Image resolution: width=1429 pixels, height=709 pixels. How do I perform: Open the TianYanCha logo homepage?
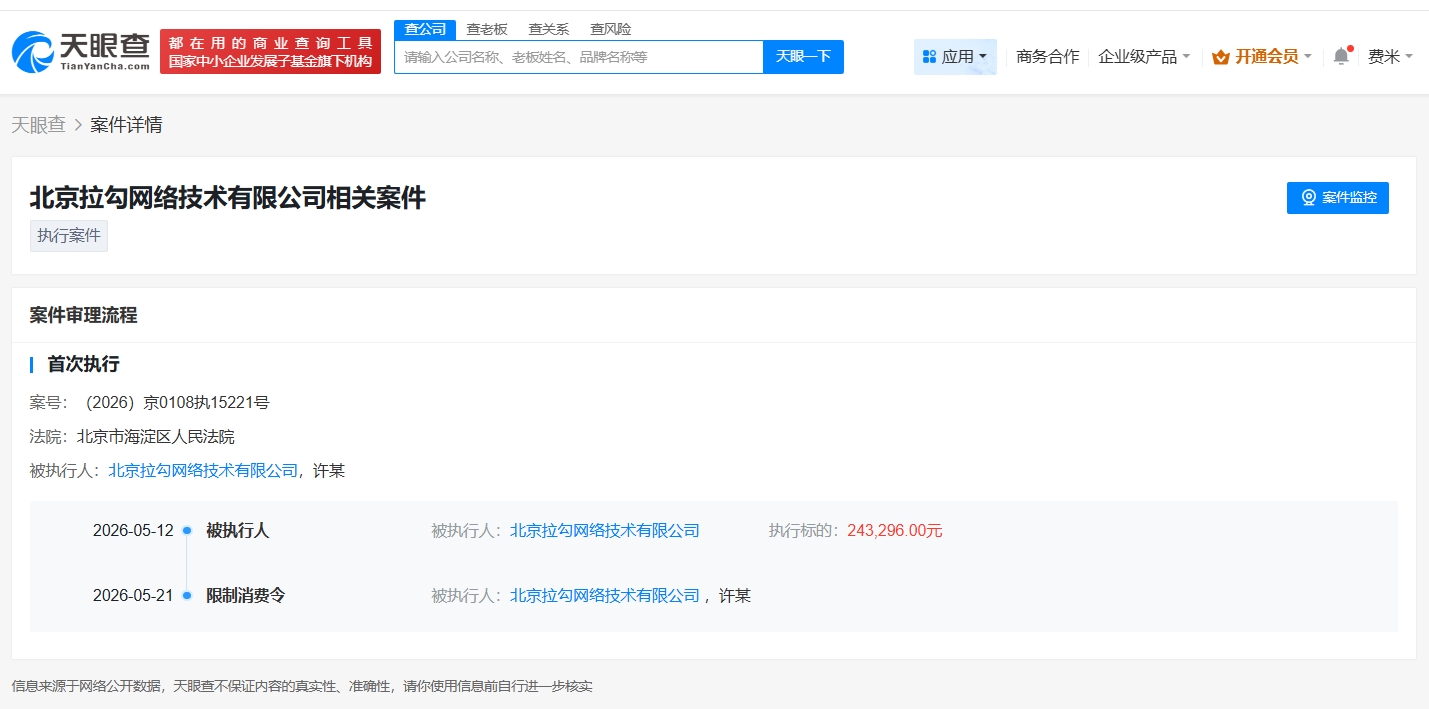point(81,52)
